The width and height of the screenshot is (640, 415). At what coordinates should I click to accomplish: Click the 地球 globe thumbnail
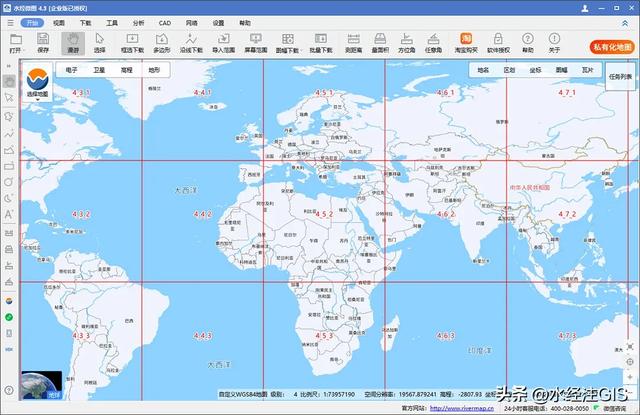(x=41, y=386)
